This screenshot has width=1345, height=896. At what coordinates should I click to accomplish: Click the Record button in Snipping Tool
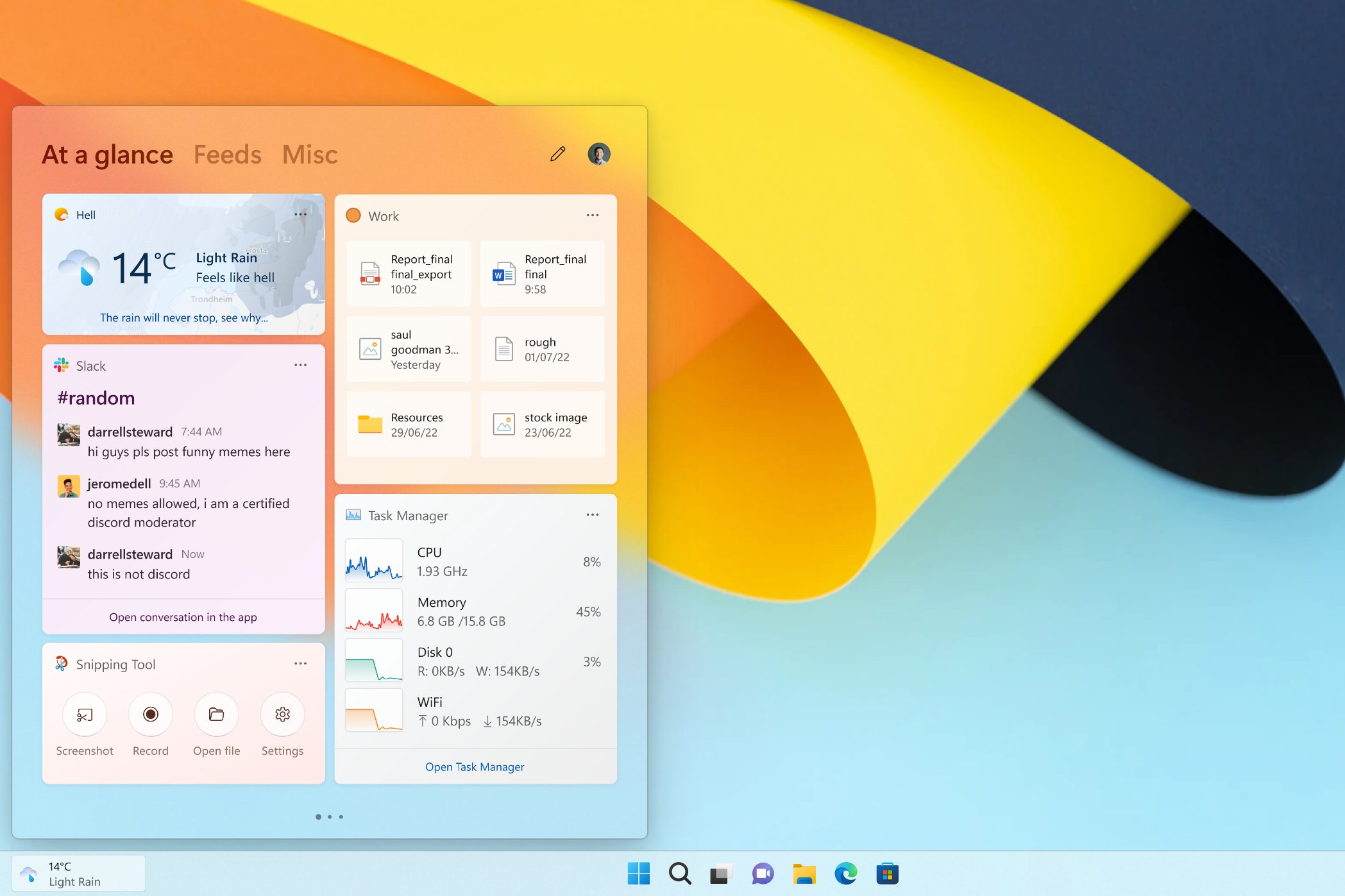pyautogui.click(x=151, y=714)
